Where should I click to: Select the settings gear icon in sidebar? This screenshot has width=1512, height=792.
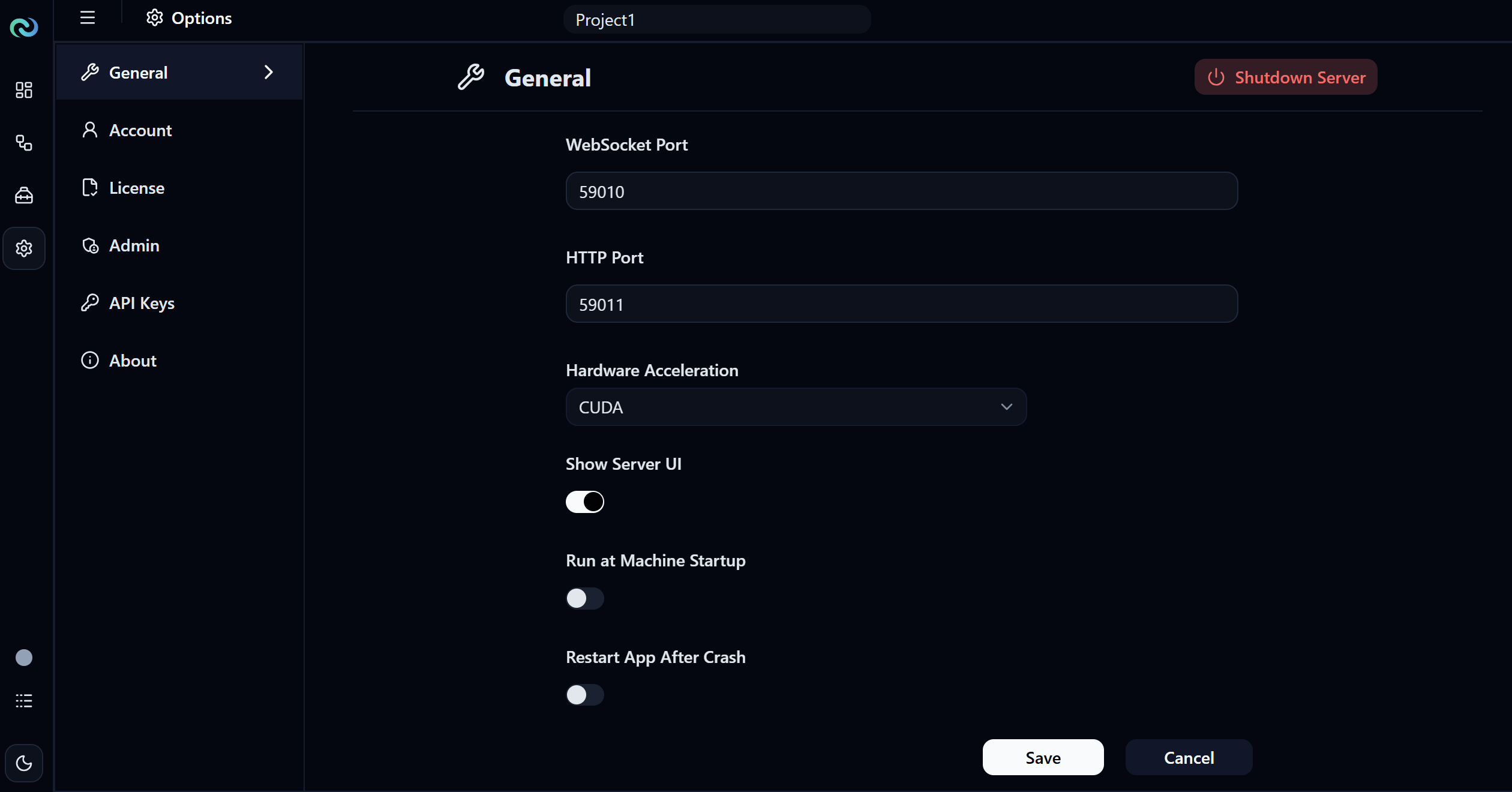pos(24,248)
